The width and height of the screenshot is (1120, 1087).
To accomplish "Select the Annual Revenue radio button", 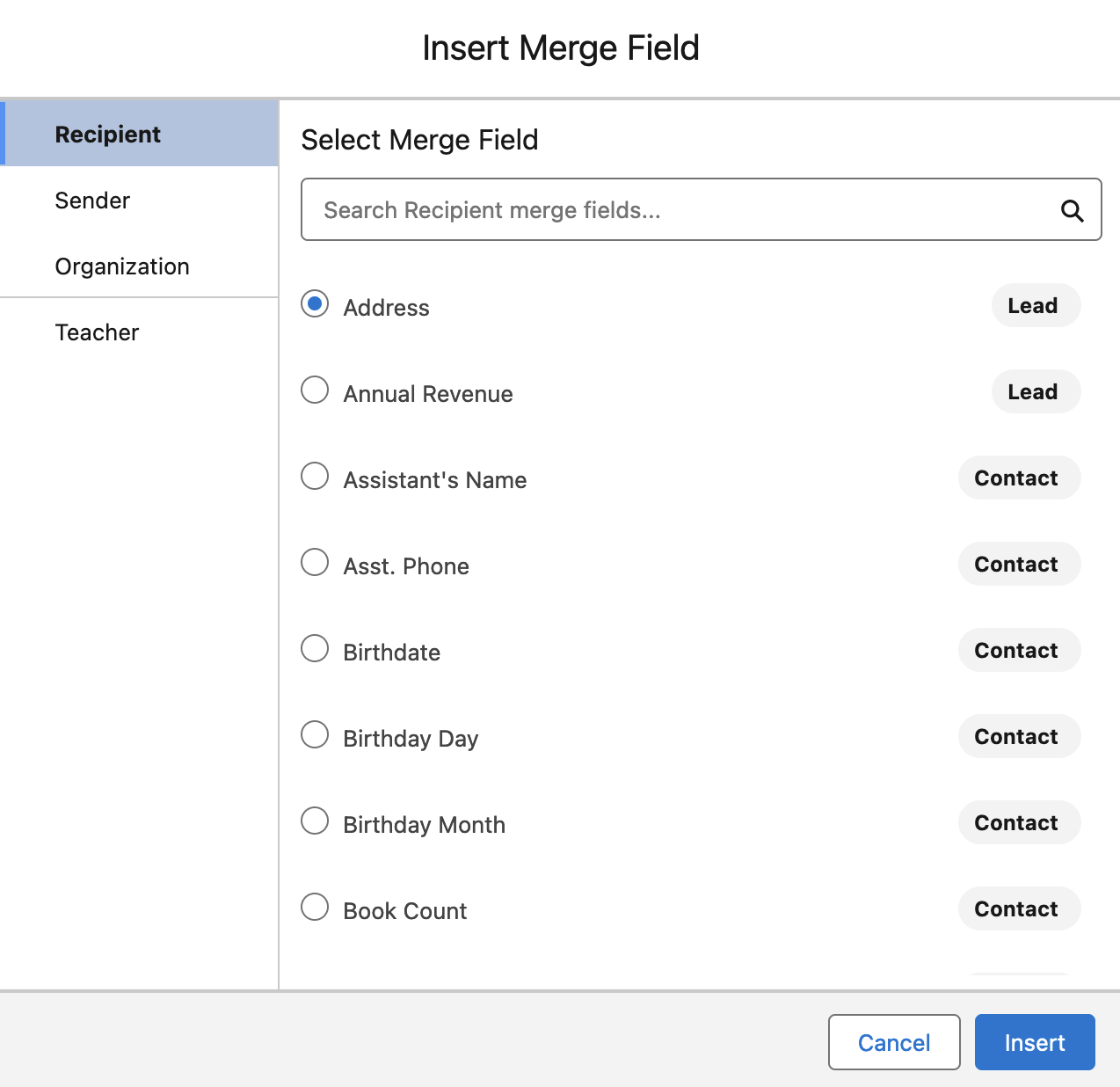I will [315, 390].
